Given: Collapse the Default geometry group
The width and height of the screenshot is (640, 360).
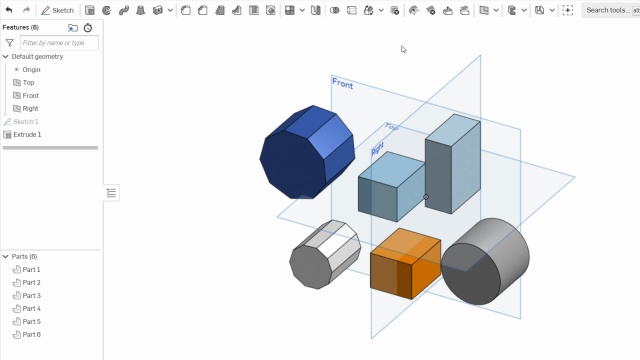Looking at the screenshot, I should pyautogui.click(x=5, y=56).
